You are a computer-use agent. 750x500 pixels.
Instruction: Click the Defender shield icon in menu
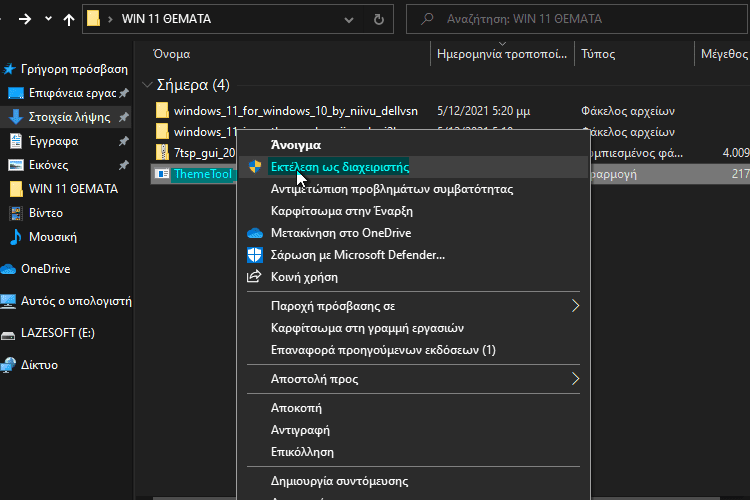point(255,255)
